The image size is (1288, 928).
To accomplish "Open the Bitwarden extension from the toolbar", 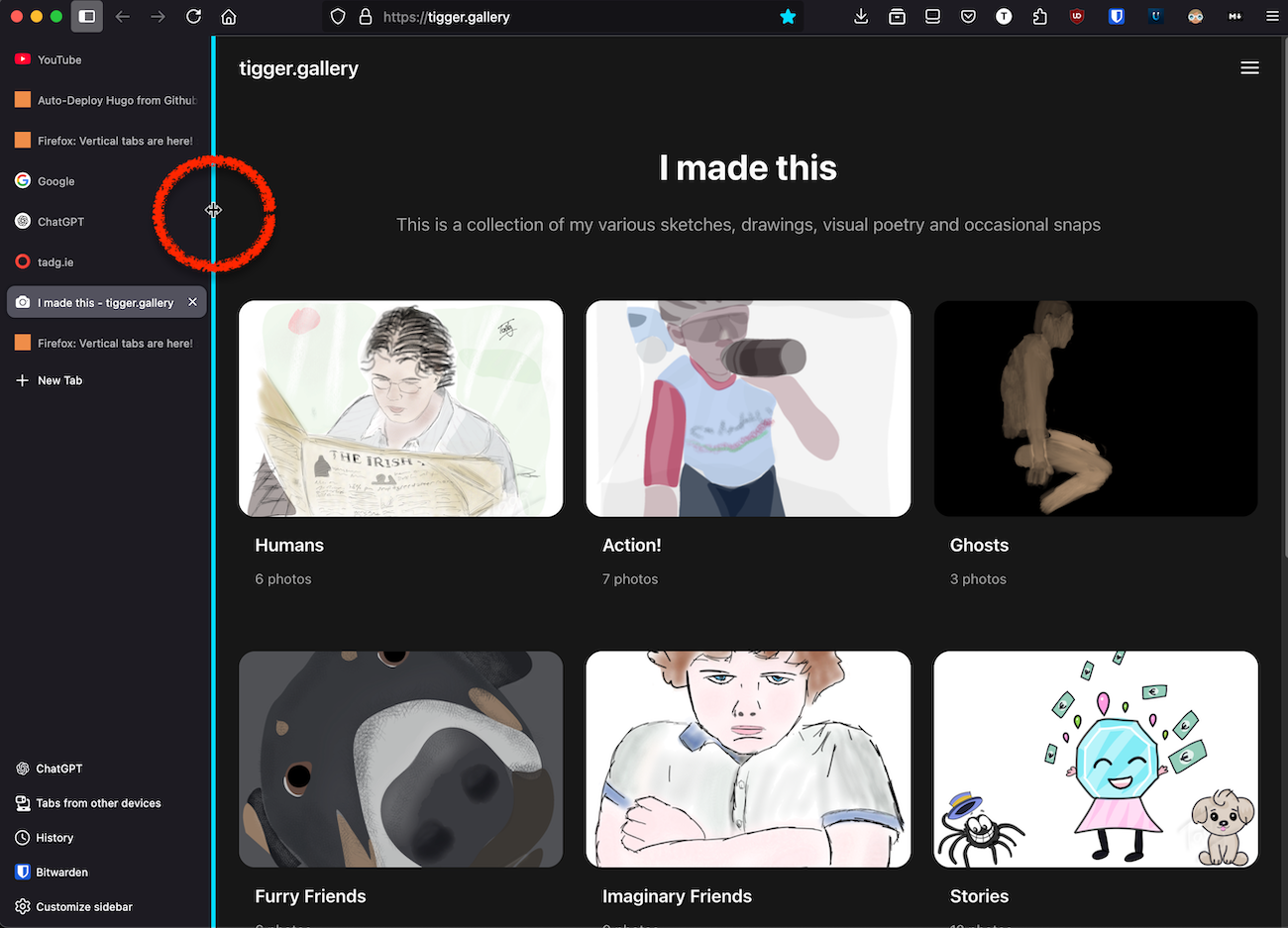I will [x=1117, y=17].
